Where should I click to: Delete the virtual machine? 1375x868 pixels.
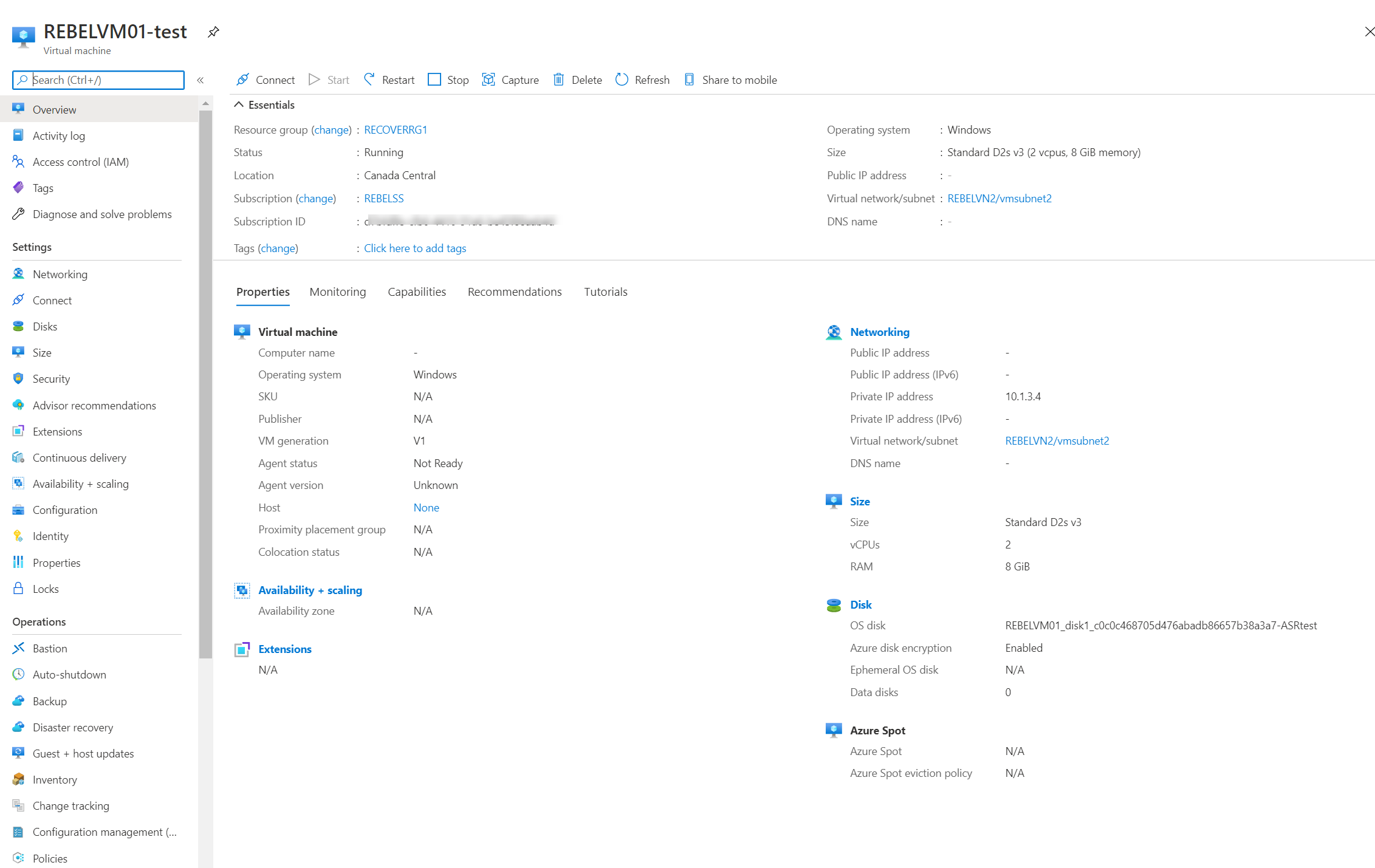[x=577, y=80]
